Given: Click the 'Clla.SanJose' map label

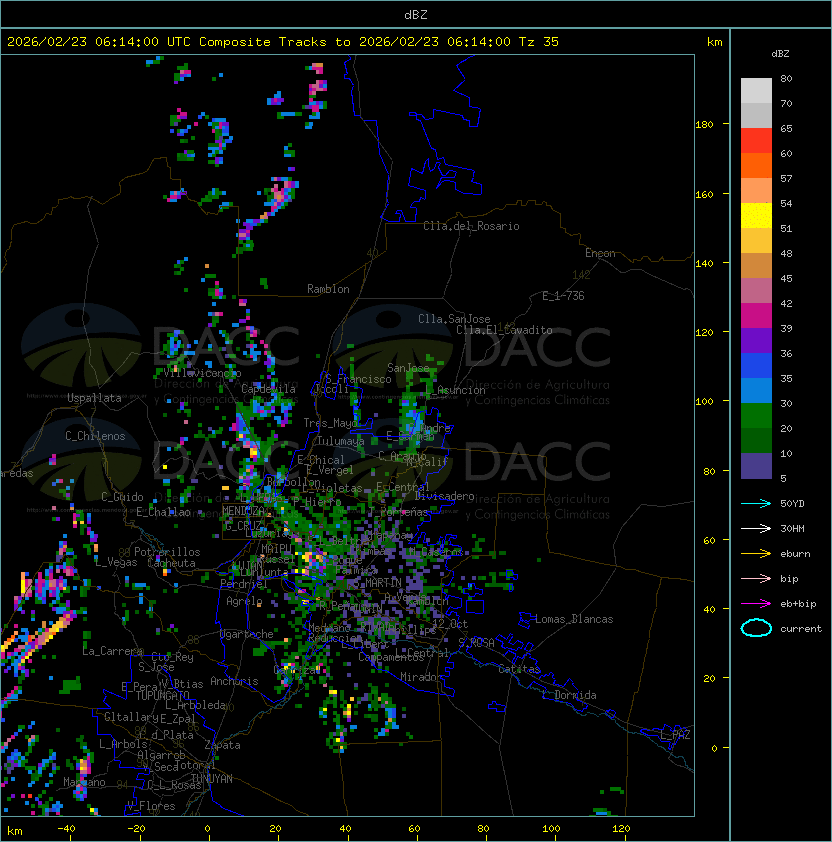Looking at the screenshot, I should click(x=454, y=319).
